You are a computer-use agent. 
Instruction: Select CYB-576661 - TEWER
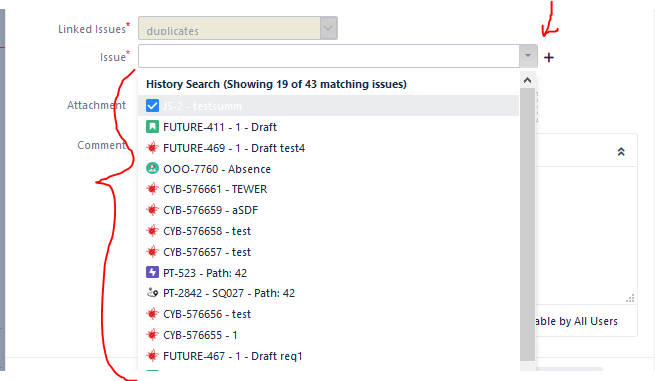click(328, 189)
